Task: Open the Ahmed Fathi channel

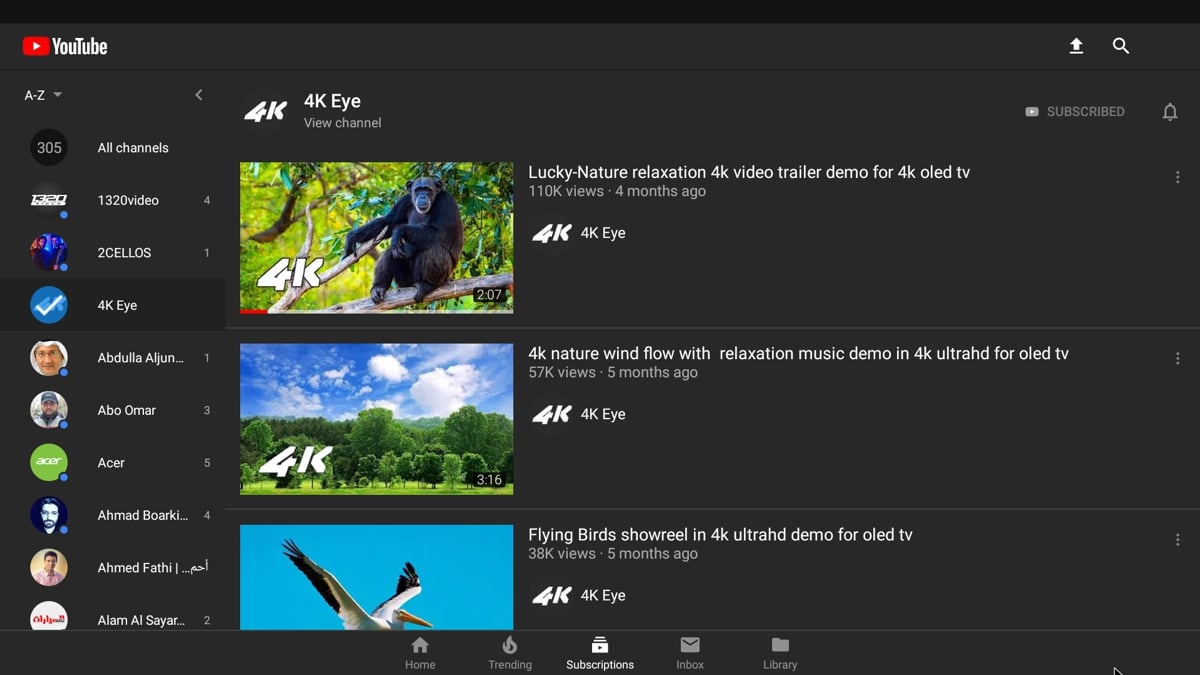Action: [113, 568]
